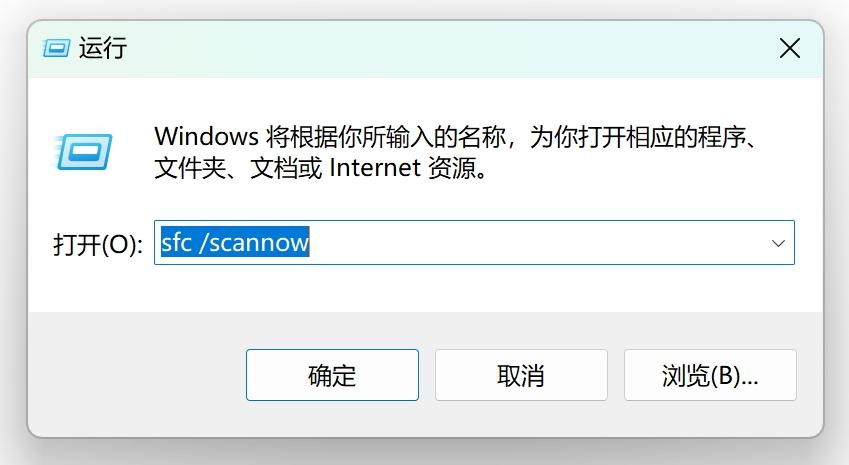Click the 资源 text ending the description
The height and width of the screenshot is (465, 849).
[x=452, y=168]
